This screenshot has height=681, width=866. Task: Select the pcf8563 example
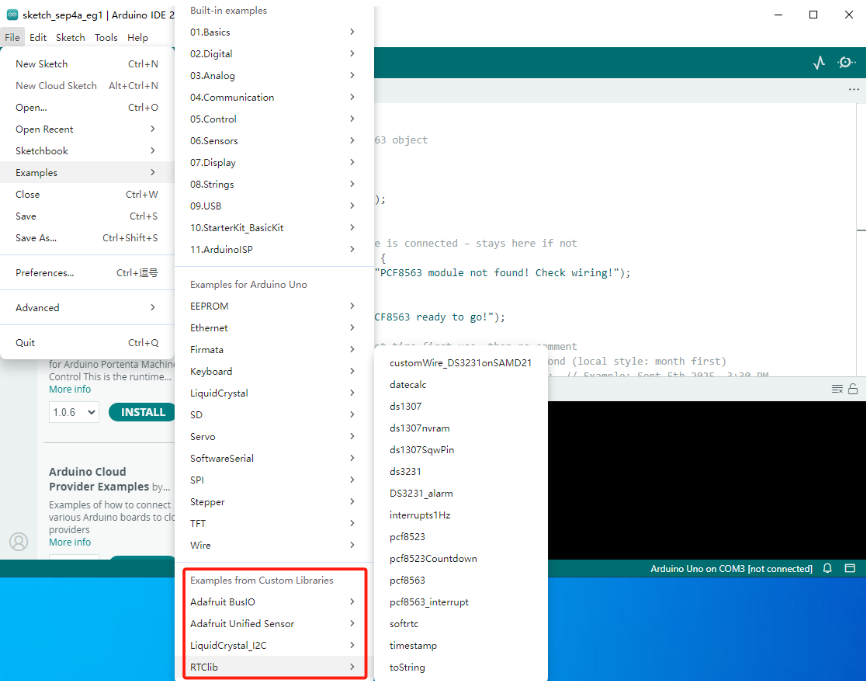click(x=407, y=580)
